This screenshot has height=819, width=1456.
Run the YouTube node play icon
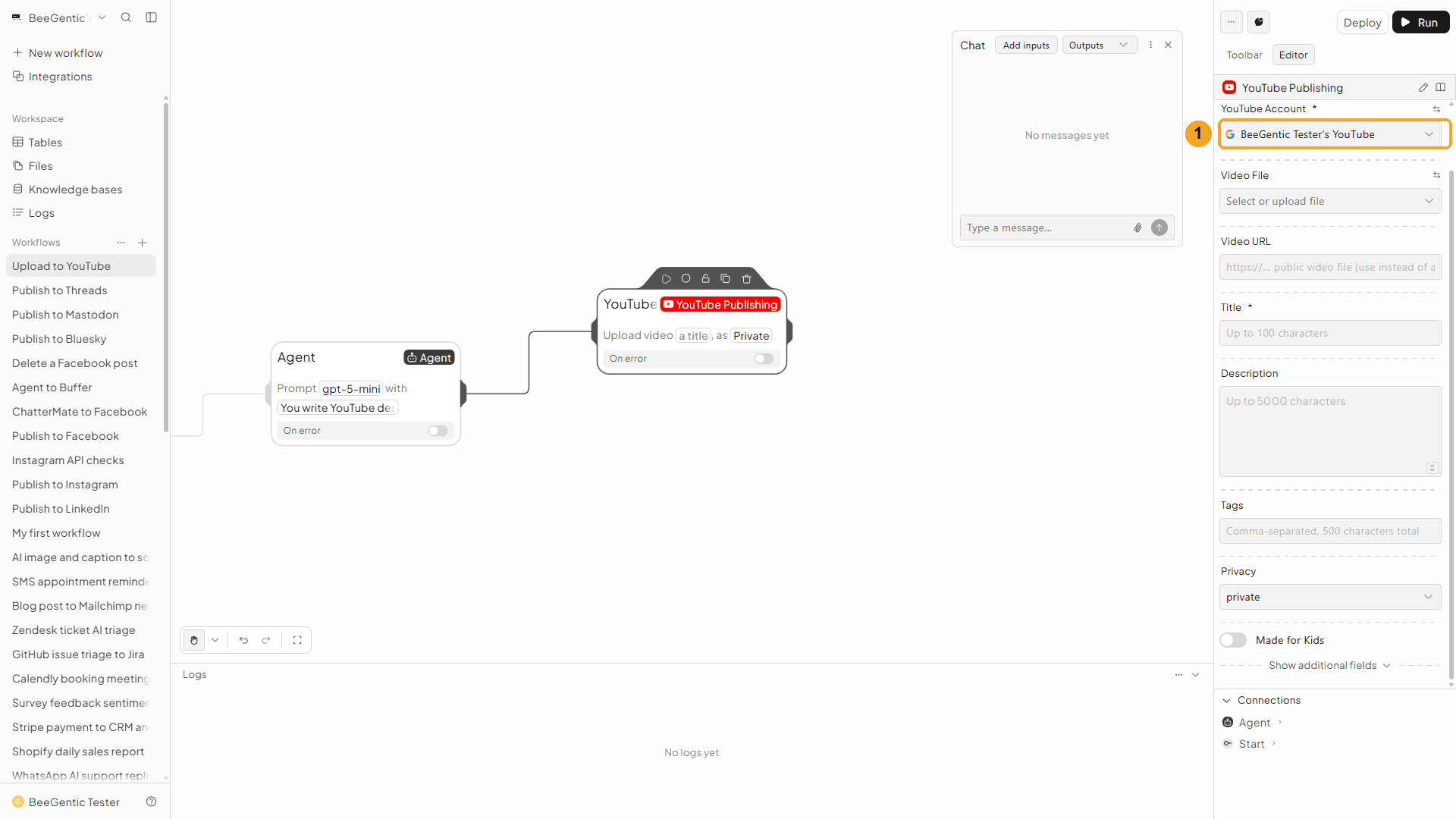point(666,279)
